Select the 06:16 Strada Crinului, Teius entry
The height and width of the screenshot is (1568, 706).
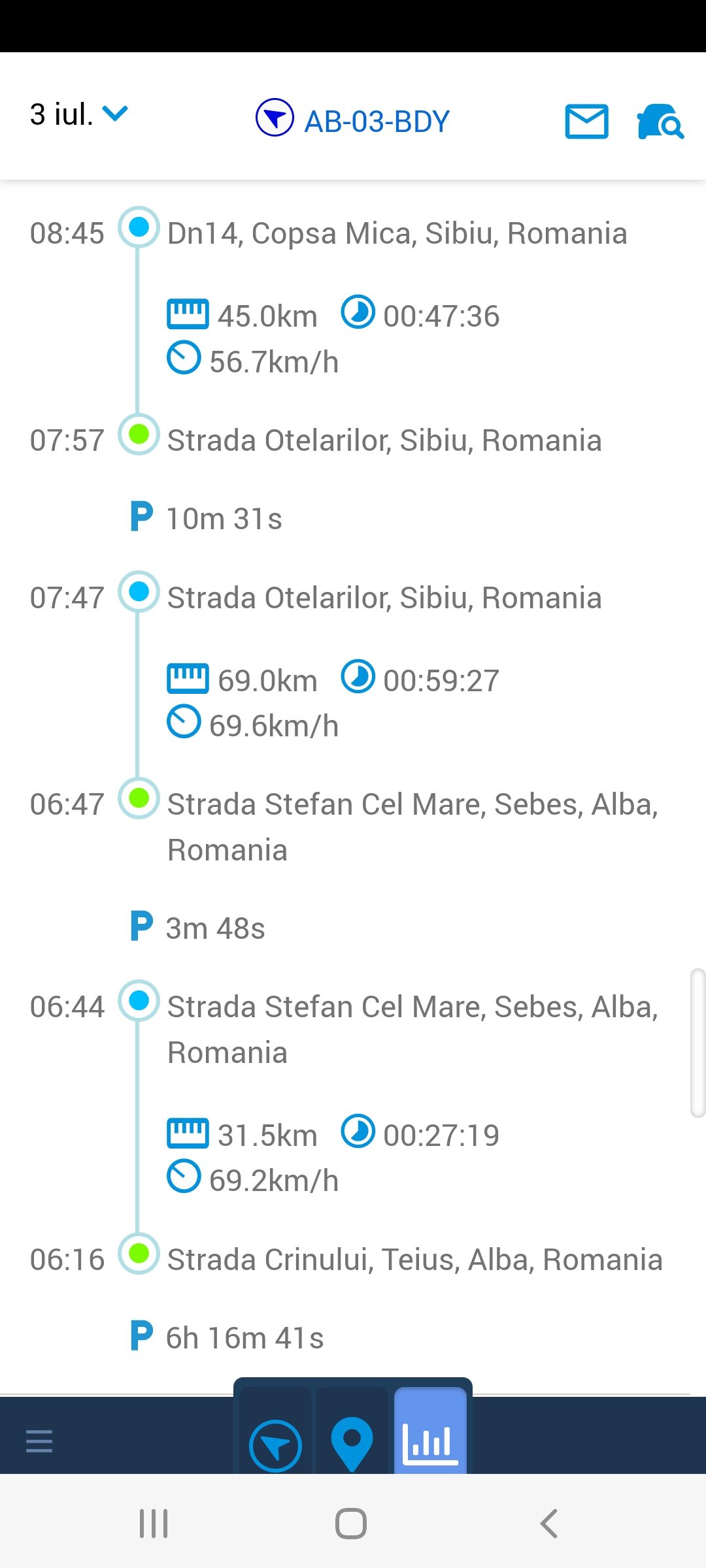tap(414, 1260)
